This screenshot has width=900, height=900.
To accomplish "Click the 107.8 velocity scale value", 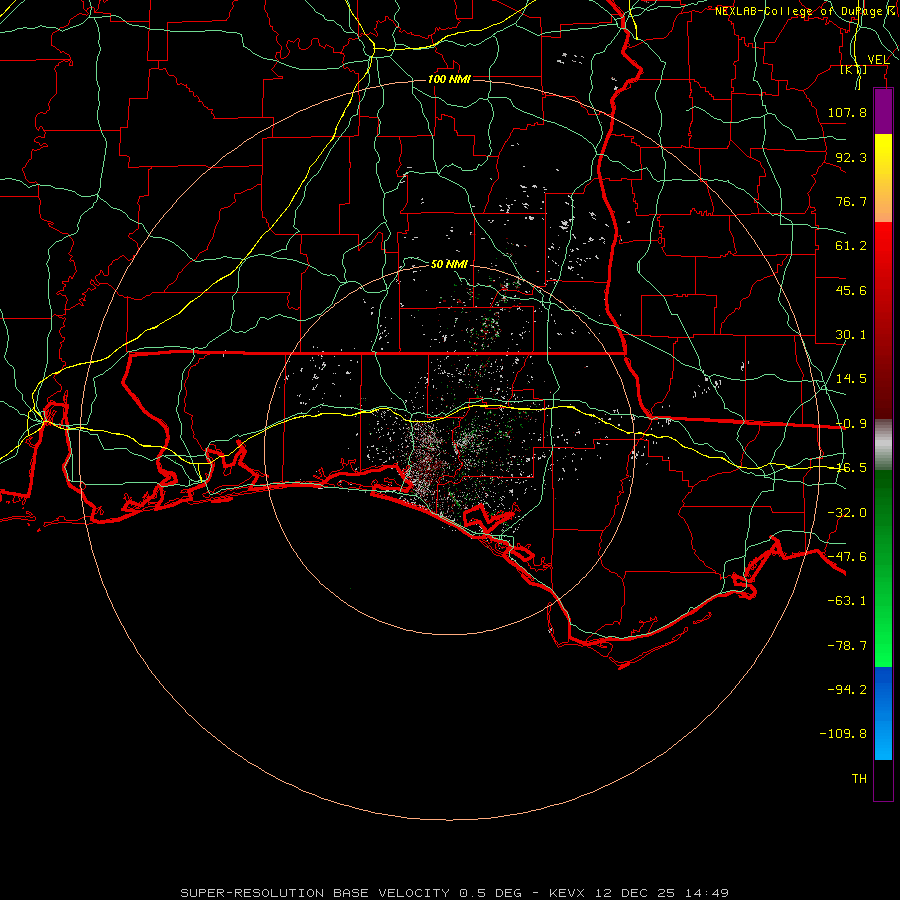I will click(847, 112).
